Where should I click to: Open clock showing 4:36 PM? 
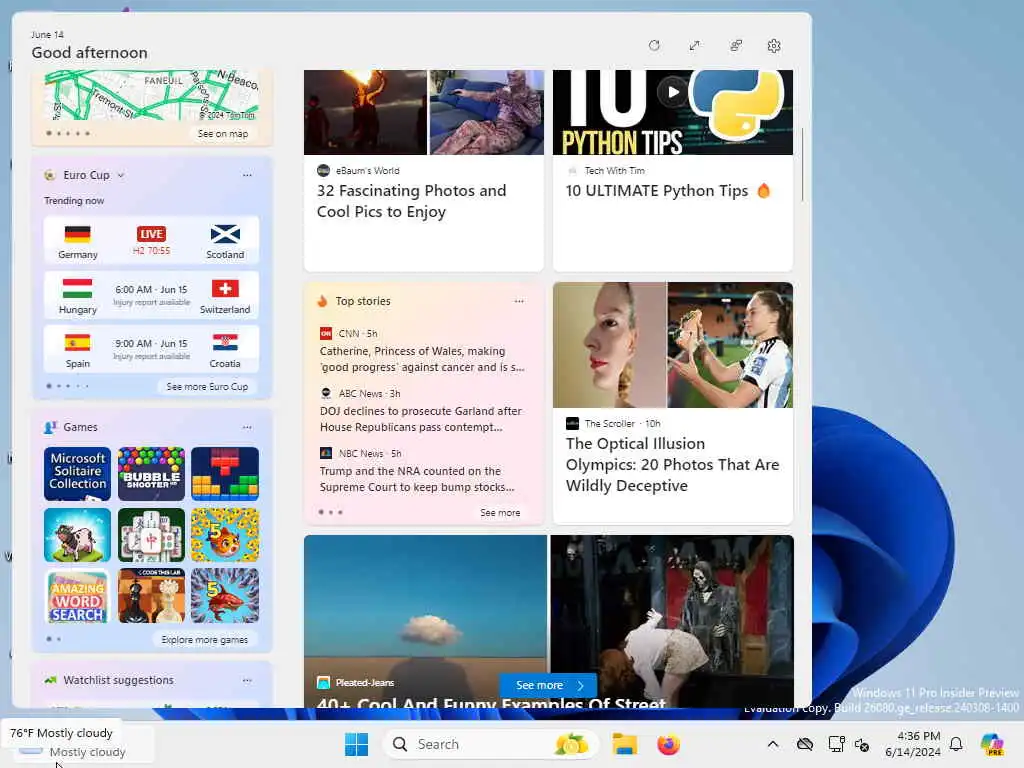pos(912,744)
